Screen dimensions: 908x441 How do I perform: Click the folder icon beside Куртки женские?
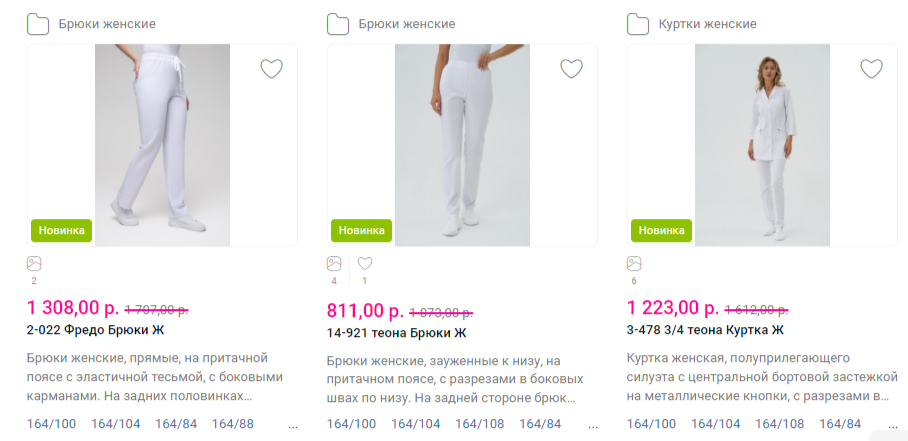pyautogui.click(x=638, y=24)
